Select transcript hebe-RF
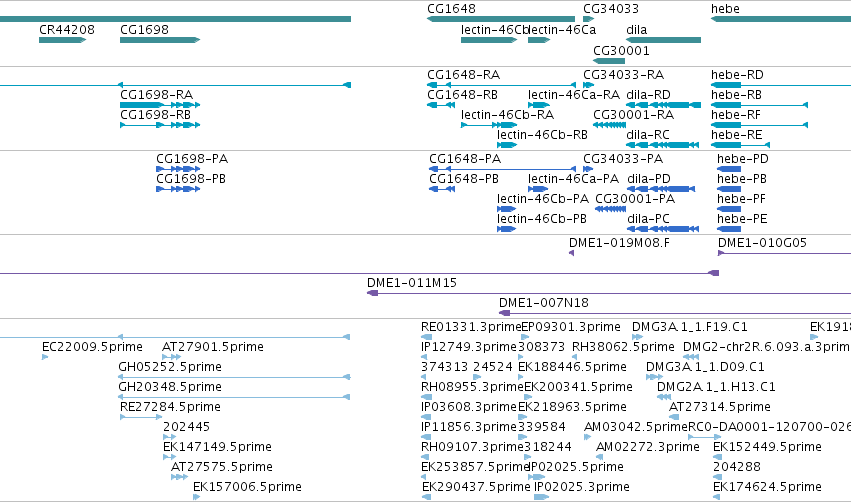851x502 pixels. 759,125
